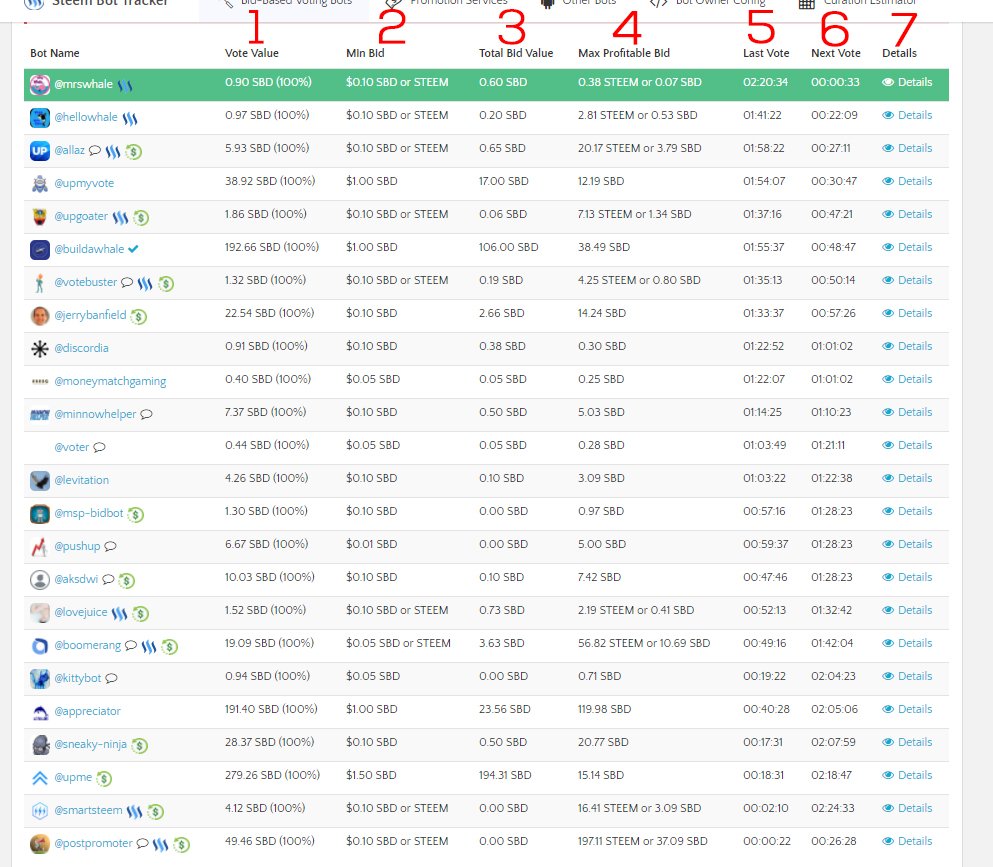The height and width of the screenshot is (867, 993).
Task: Click the Total Bid Value column header
Action: pyautogui.click(x=515, y=53)
